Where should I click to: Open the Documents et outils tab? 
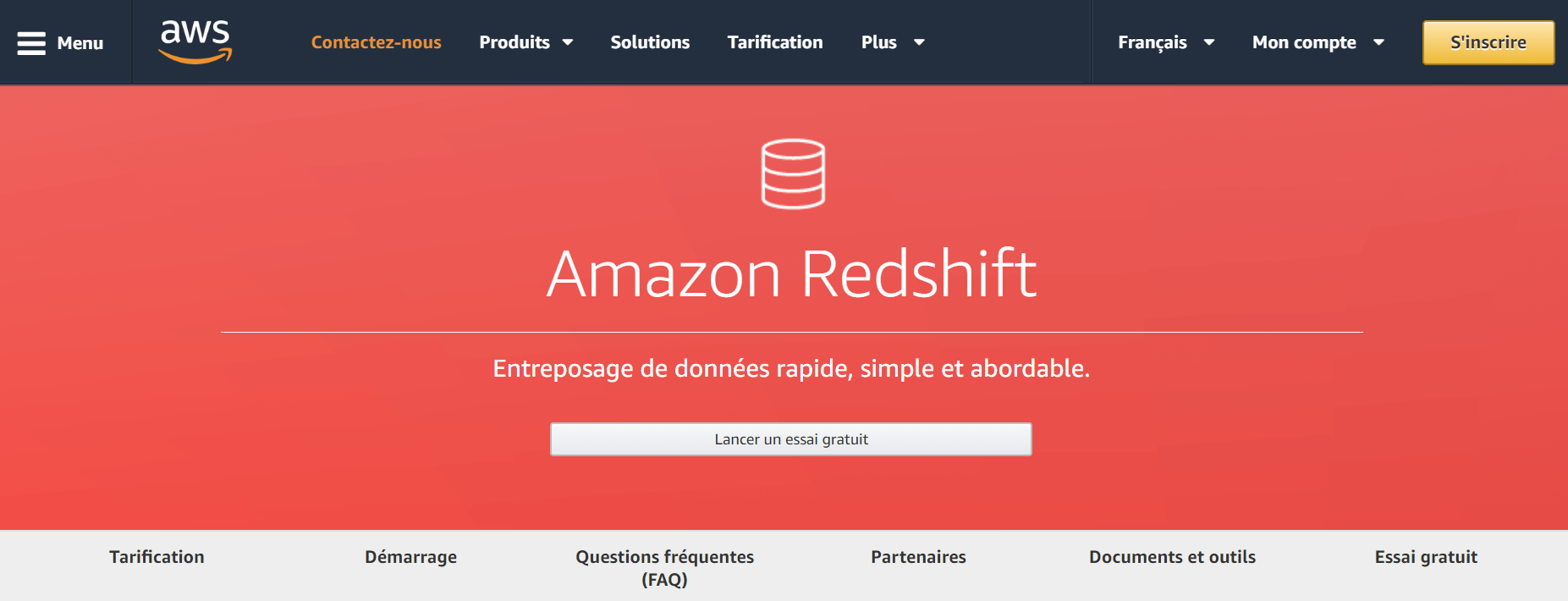click(x=1172, y=557)
